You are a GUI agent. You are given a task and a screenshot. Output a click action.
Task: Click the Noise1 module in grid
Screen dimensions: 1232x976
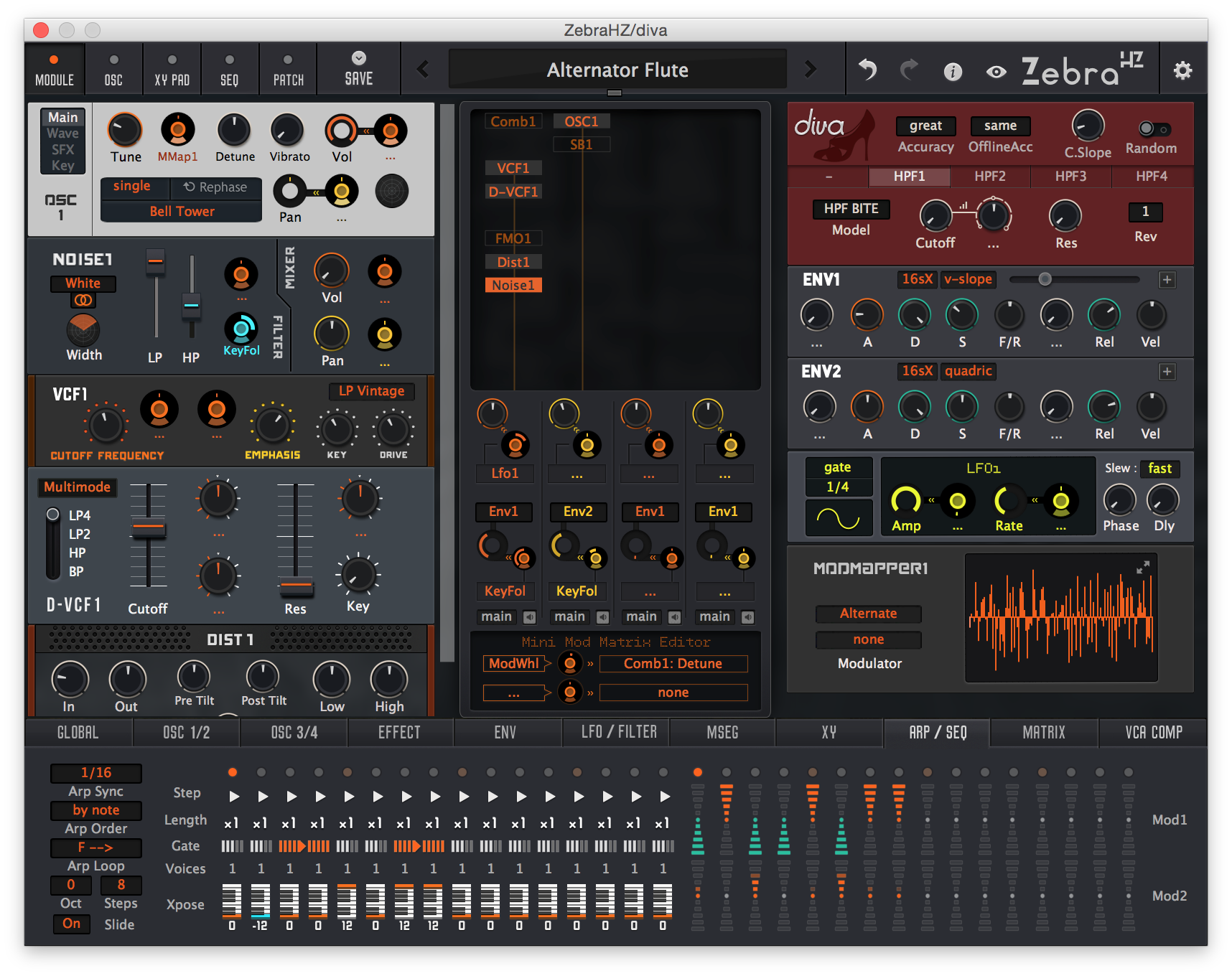pyautogui.click(x=513, y=285)
